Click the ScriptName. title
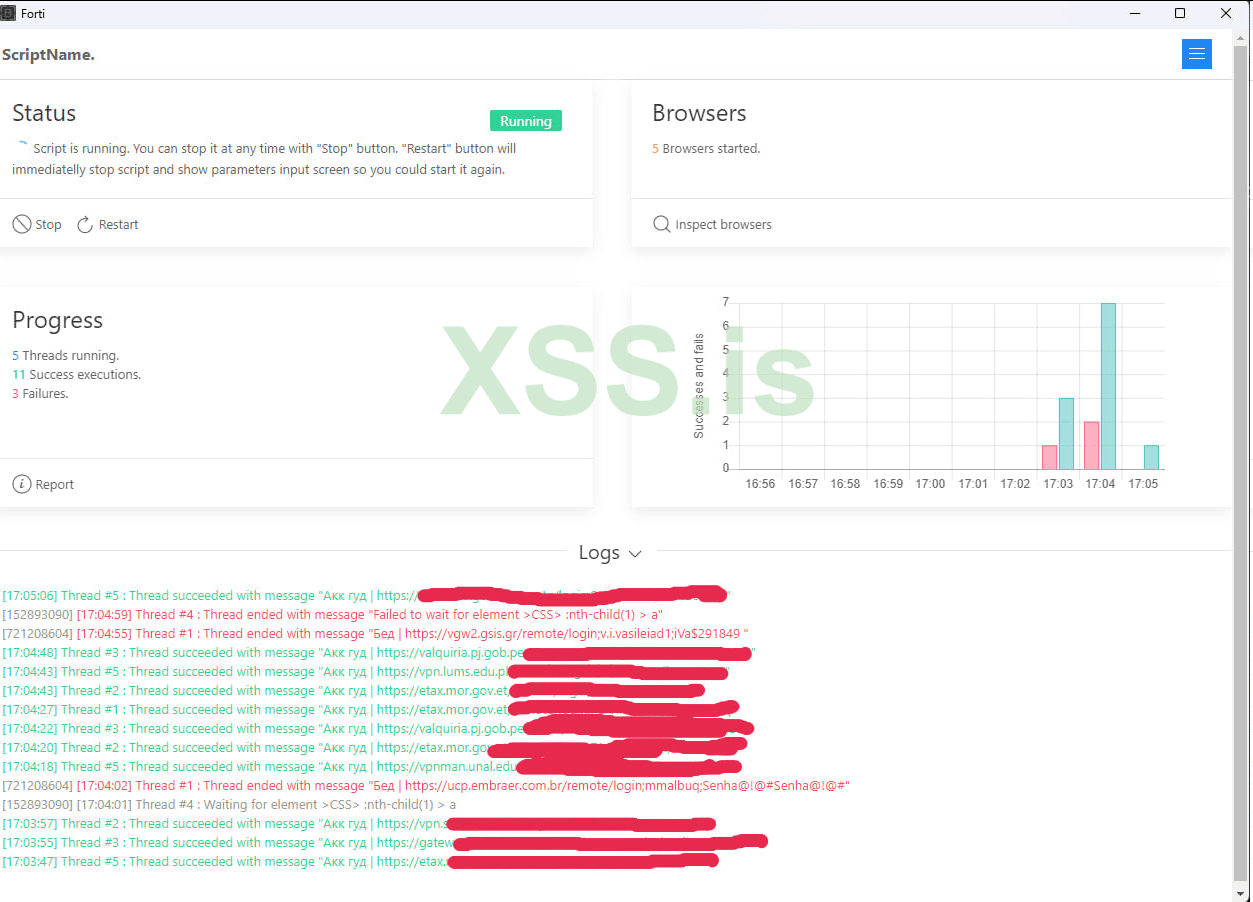Viewport: 1253px width, 902px height. coord(48,54)
